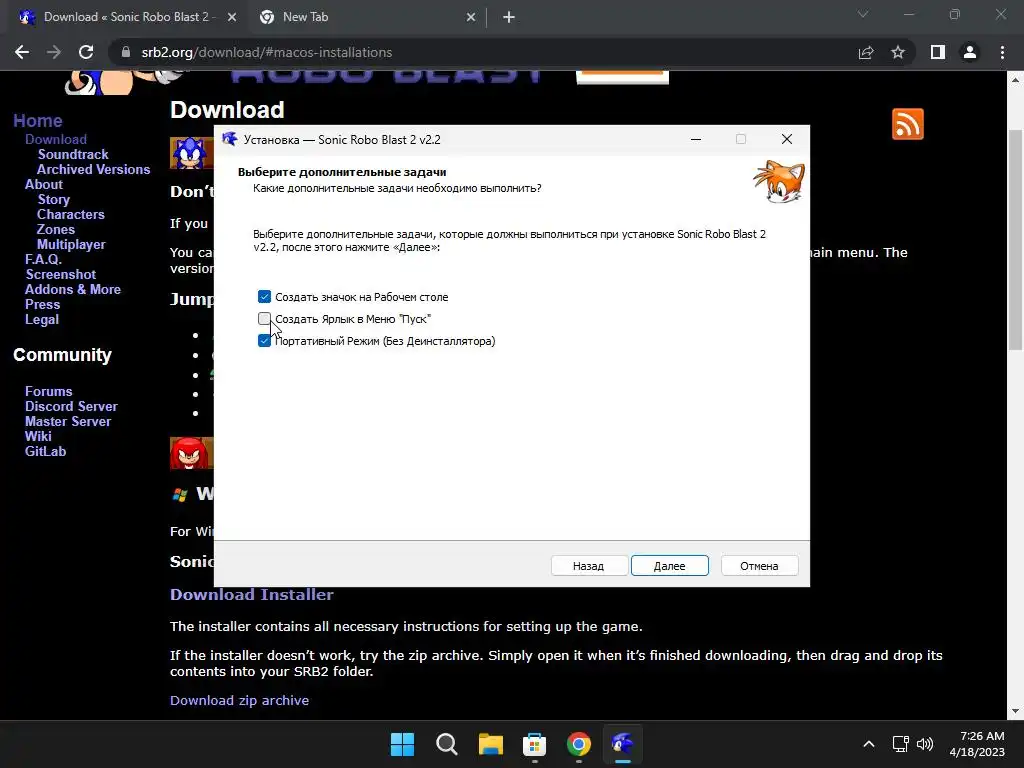Viewport: 1024px width, 768px height.
Task: Share this page via share icon
Action: click(866, 52)
